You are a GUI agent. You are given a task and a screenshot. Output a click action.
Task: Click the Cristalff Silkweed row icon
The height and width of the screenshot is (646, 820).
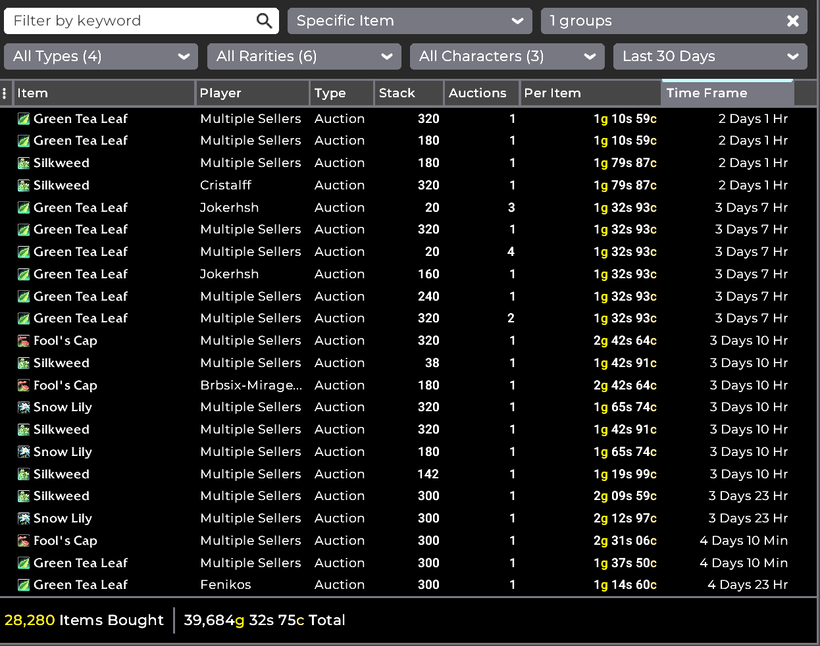point(23,185)
